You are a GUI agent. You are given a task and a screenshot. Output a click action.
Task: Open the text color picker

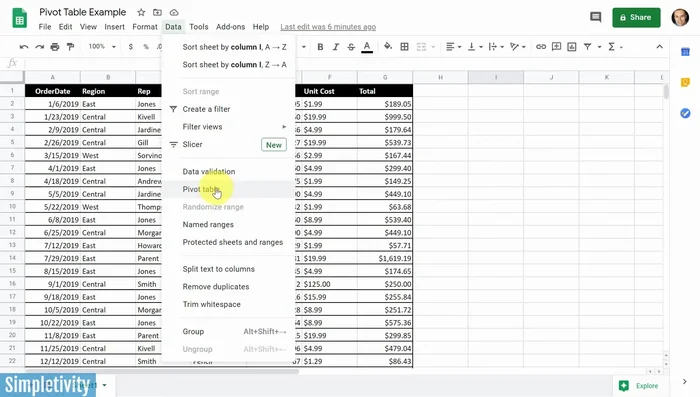pos(367,46)
